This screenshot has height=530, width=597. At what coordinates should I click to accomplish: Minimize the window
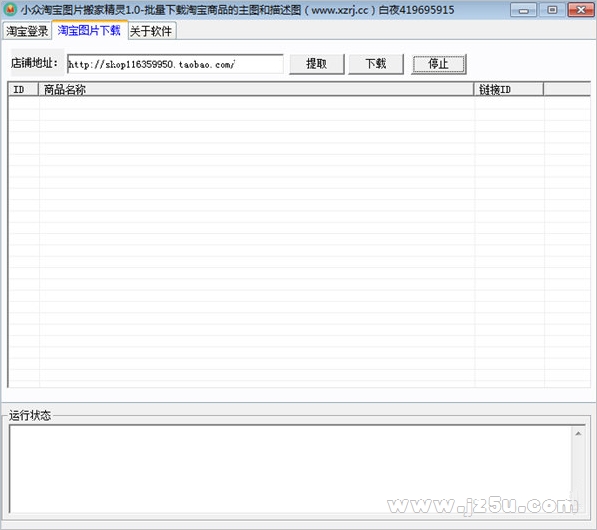pos(524,10)
